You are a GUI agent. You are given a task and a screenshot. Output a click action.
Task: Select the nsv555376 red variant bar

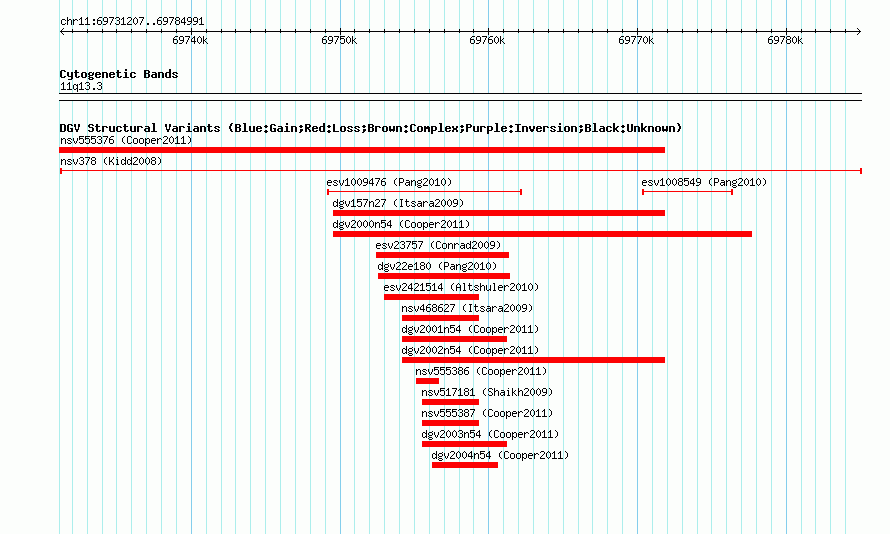pyautogui.click(x=362, y=150)
